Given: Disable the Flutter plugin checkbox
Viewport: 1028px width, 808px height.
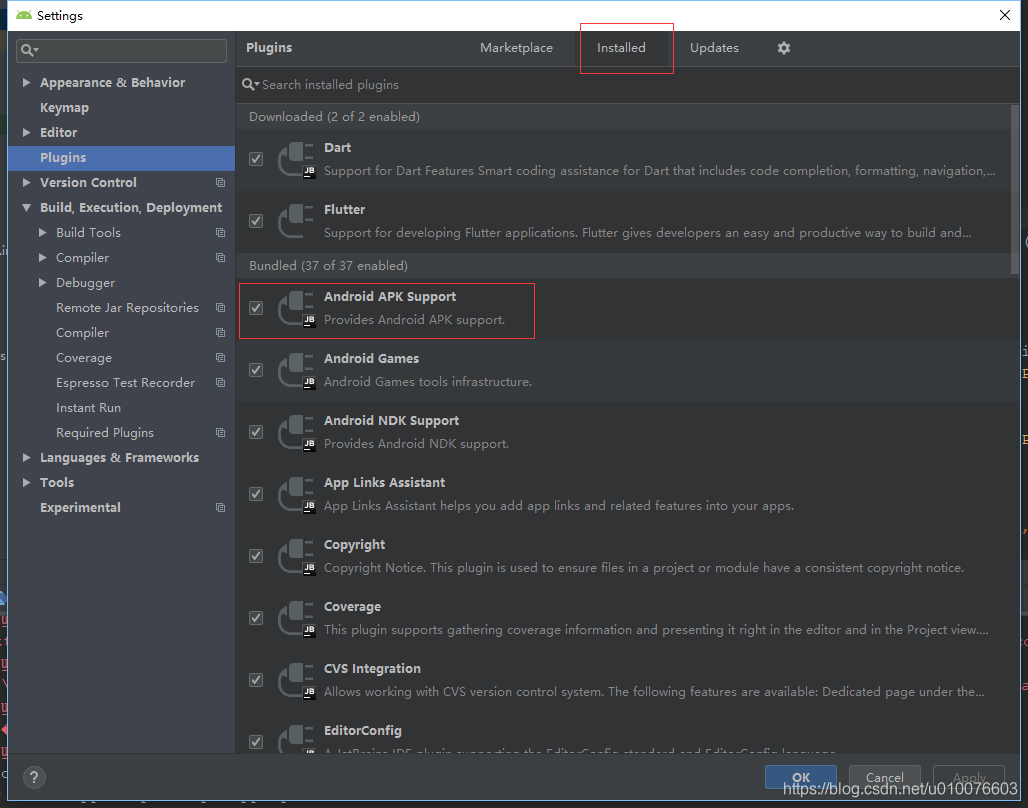Looking at the screenshot, I should (256, 221).
